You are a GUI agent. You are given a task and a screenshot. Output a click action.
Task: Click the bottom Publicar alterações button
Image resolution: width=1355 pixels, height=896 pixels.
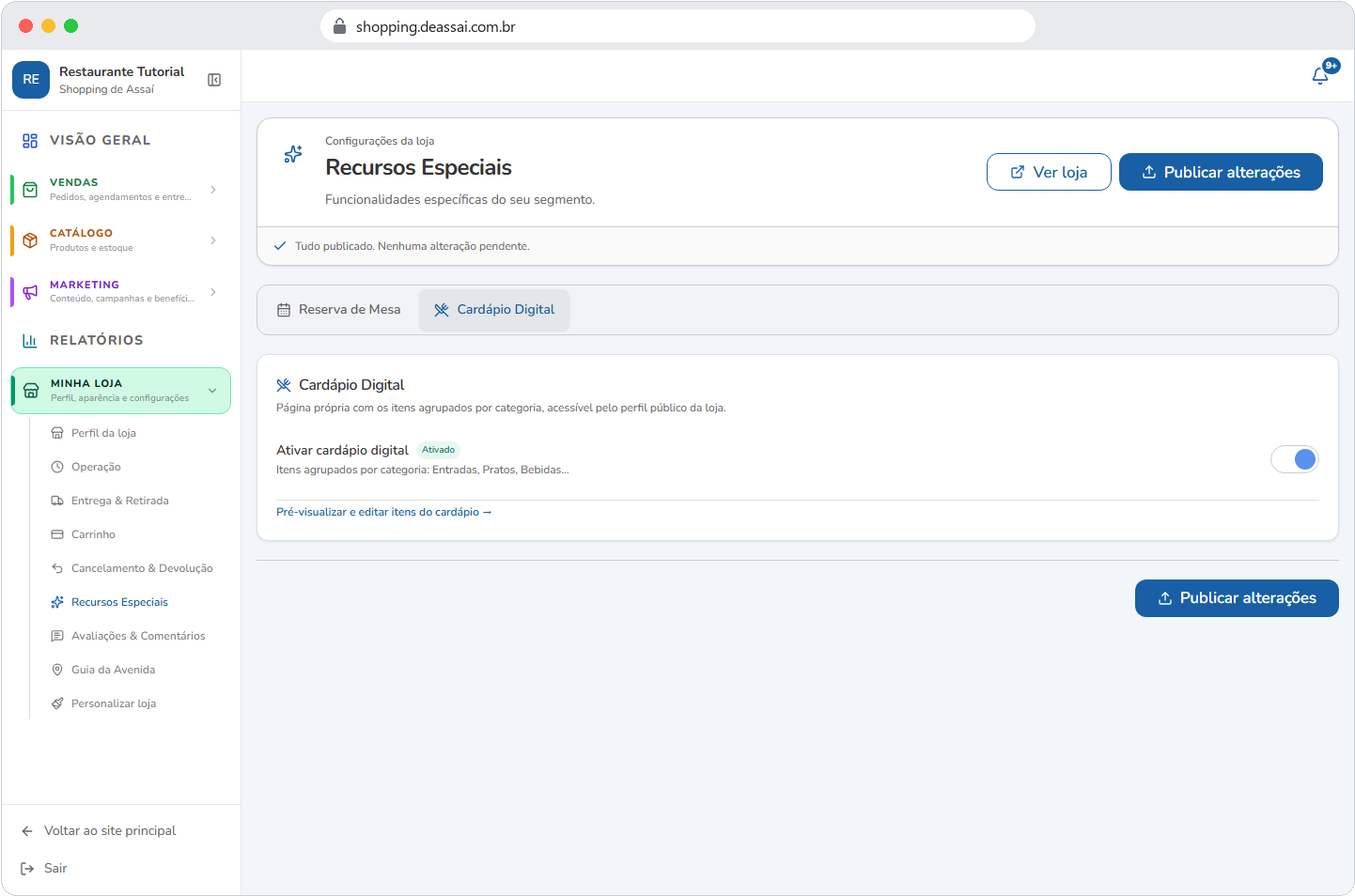pyautogui.click(x=1237, y=598)
